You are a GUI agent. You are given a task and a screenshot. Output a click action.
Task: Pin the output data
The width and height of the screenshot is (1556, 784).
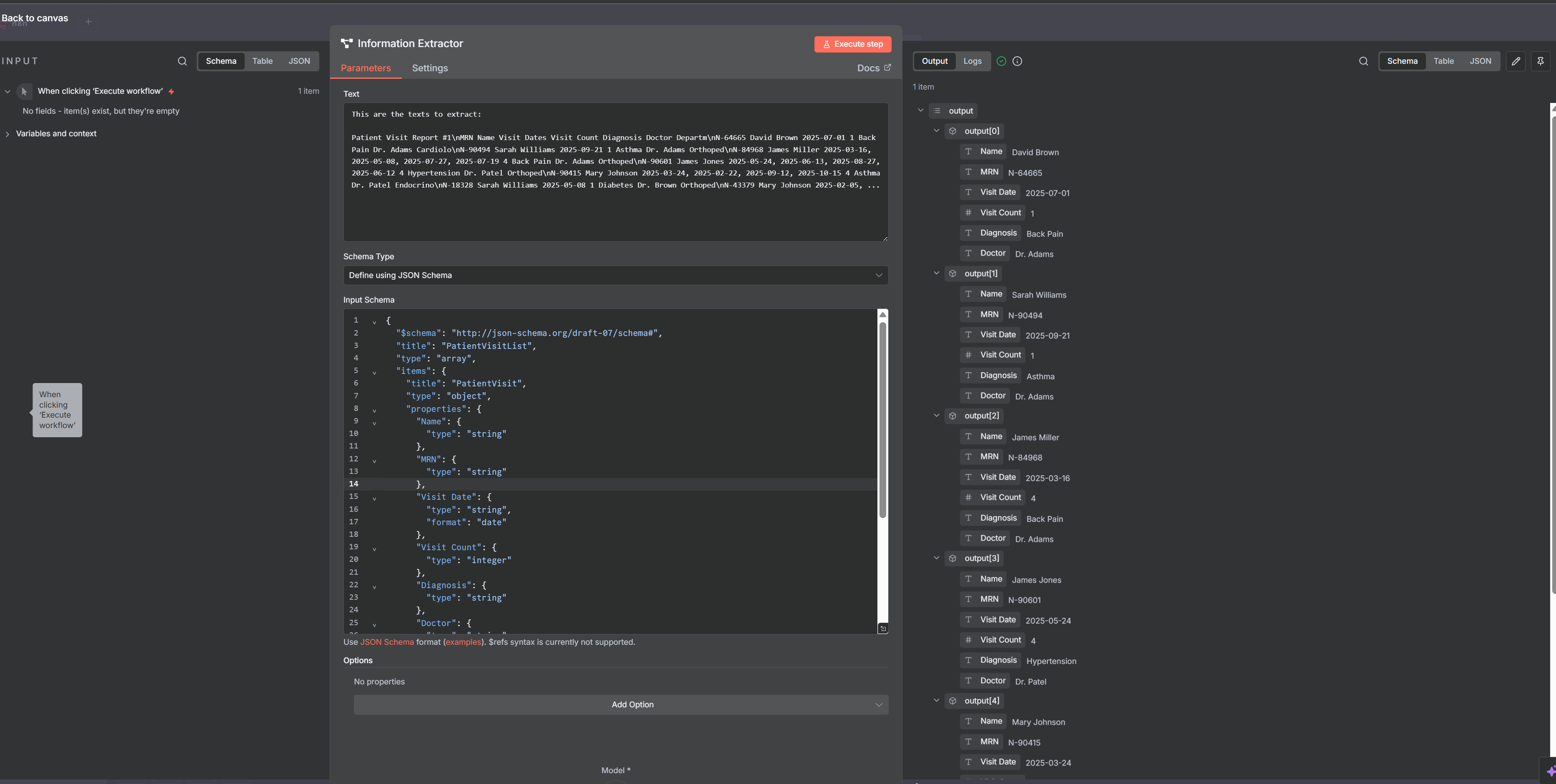(1540, 61)
